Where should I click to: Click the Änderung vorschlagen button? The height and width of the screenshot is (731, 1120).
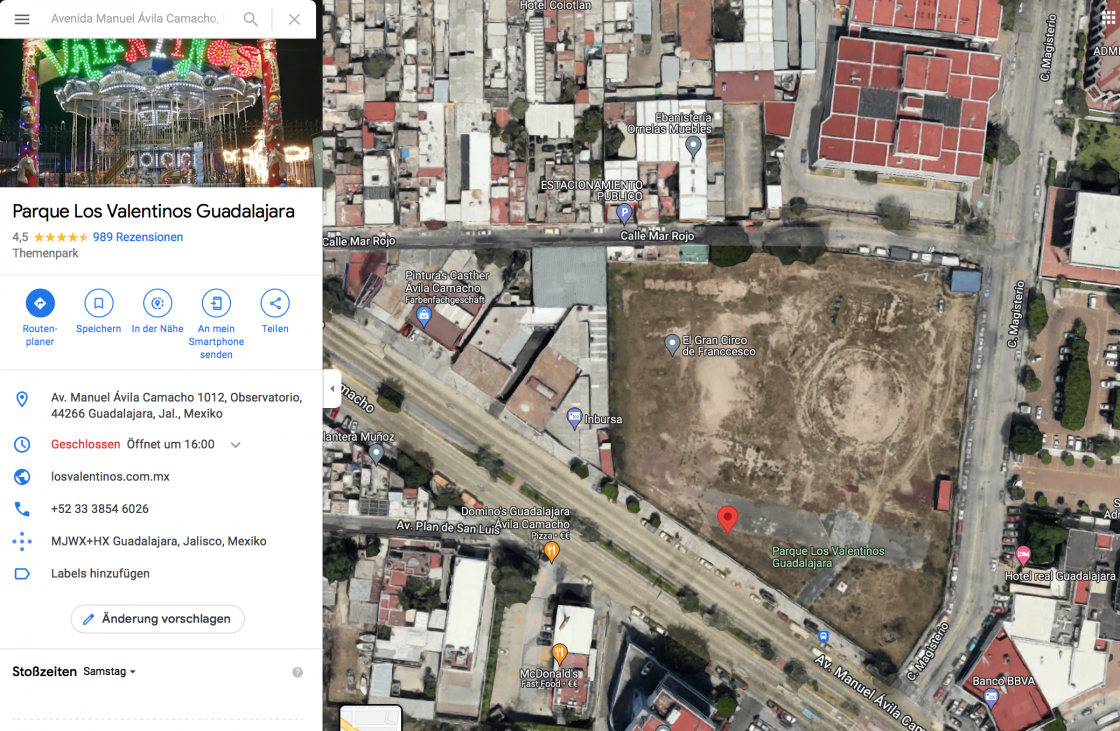pos(158,619)
